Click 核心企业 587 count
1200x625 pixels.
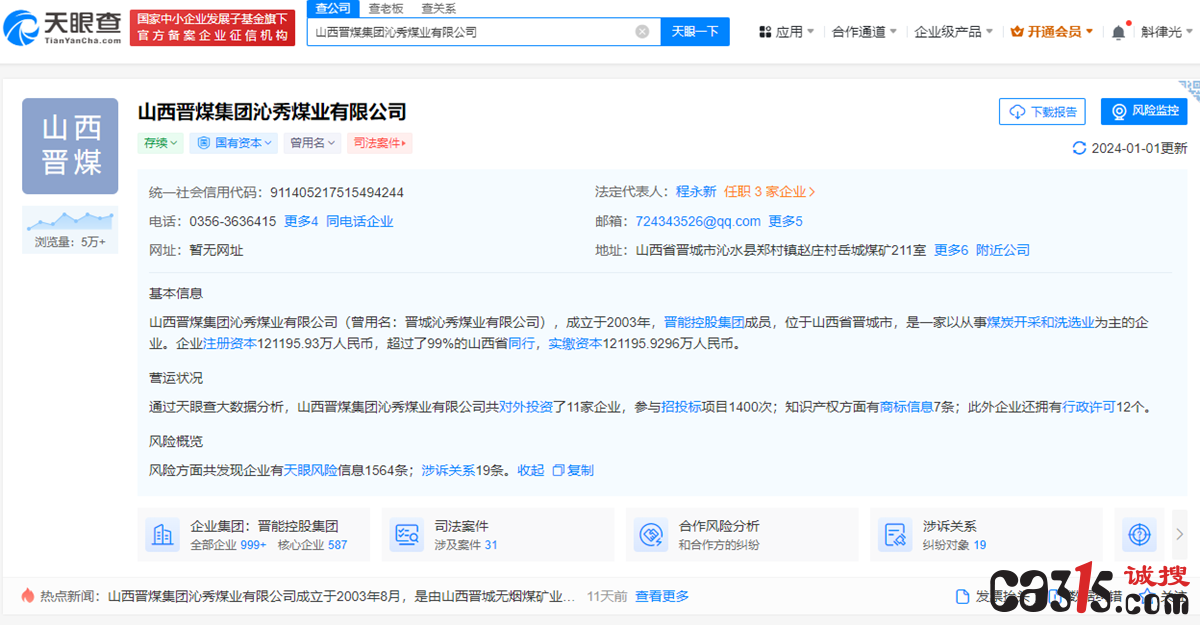coord(312,545)
